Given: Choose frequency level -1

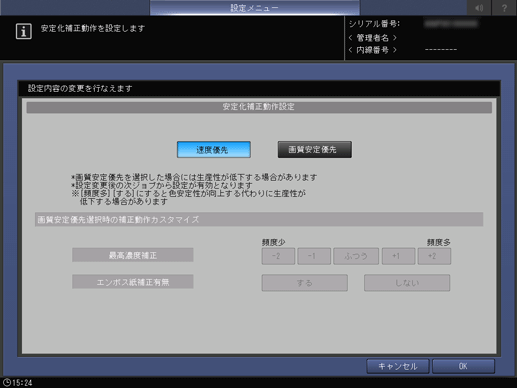Looking at the screenshot, I should click(314, 256).
